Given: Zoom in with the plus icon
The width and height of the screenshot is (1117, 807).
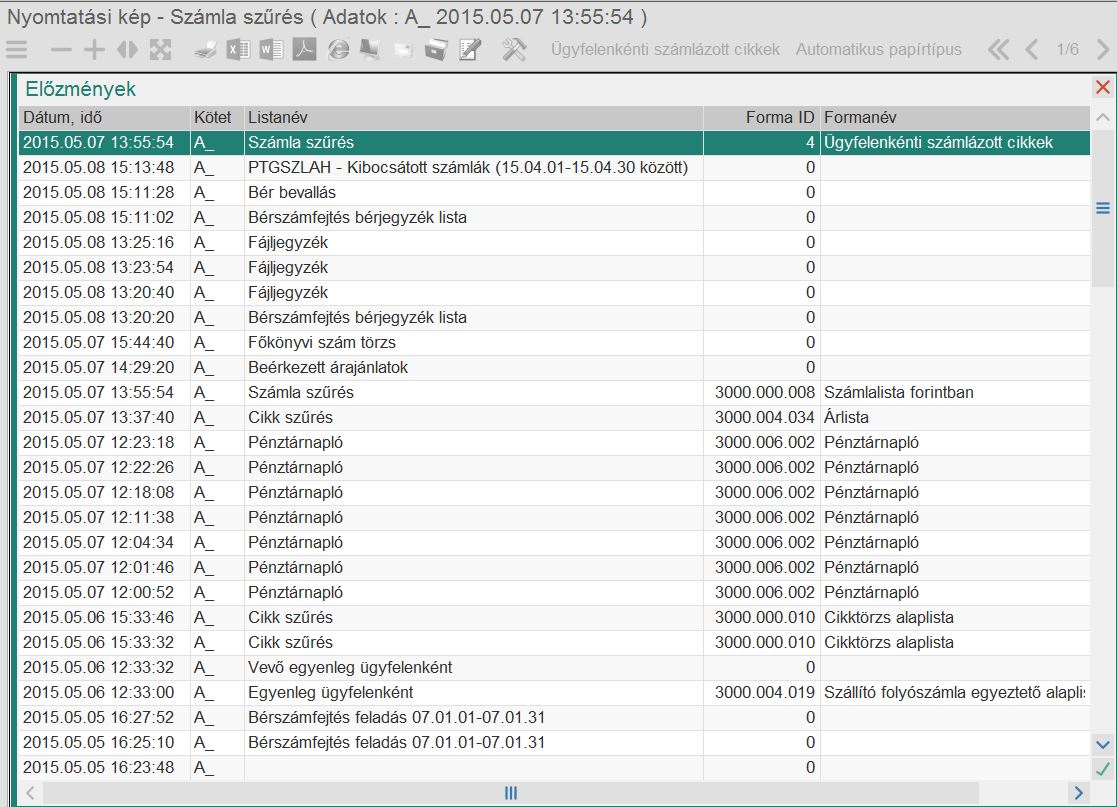Looking at the screenshot, I should coord(94,50).
